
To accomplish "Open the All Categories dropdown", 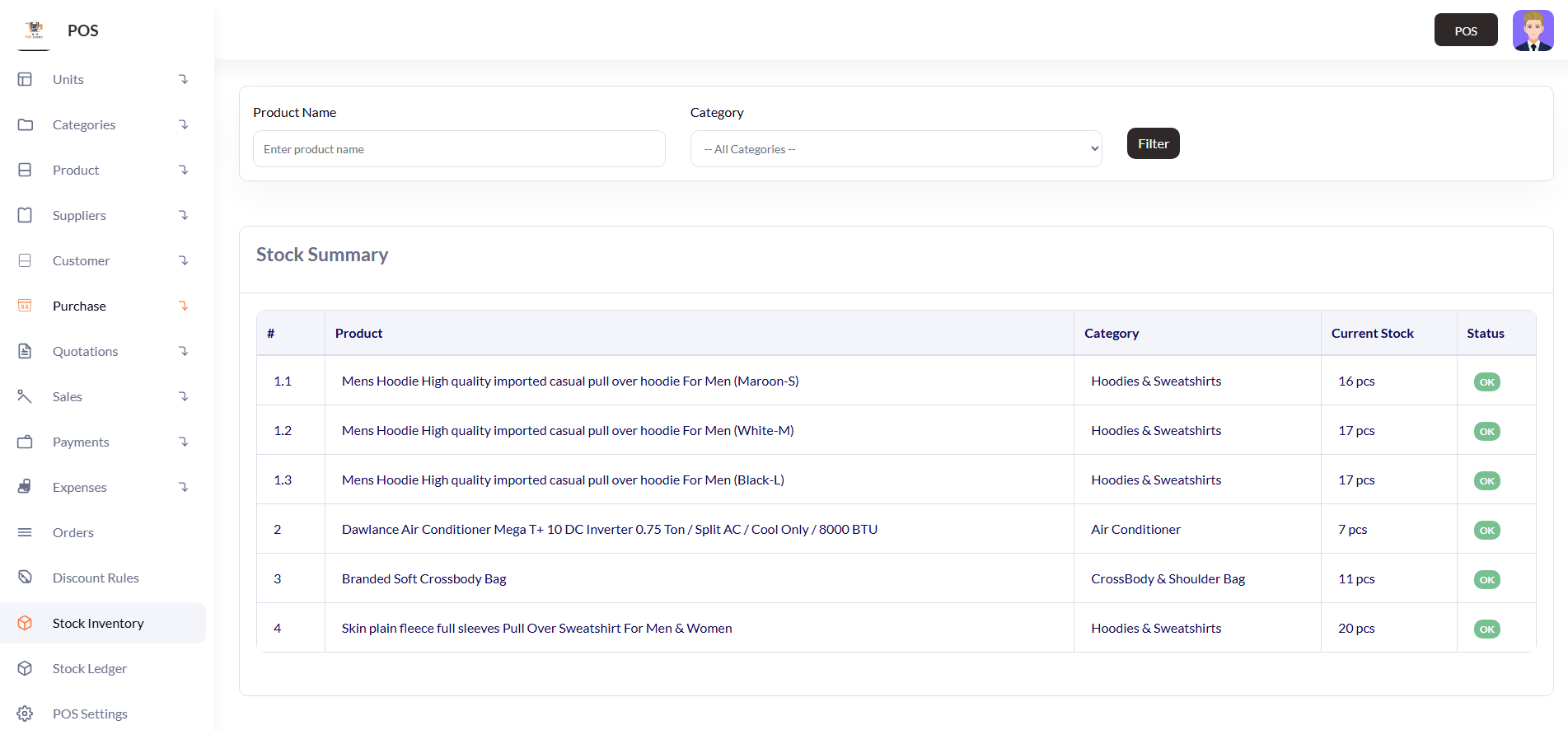I will [896, 149].
